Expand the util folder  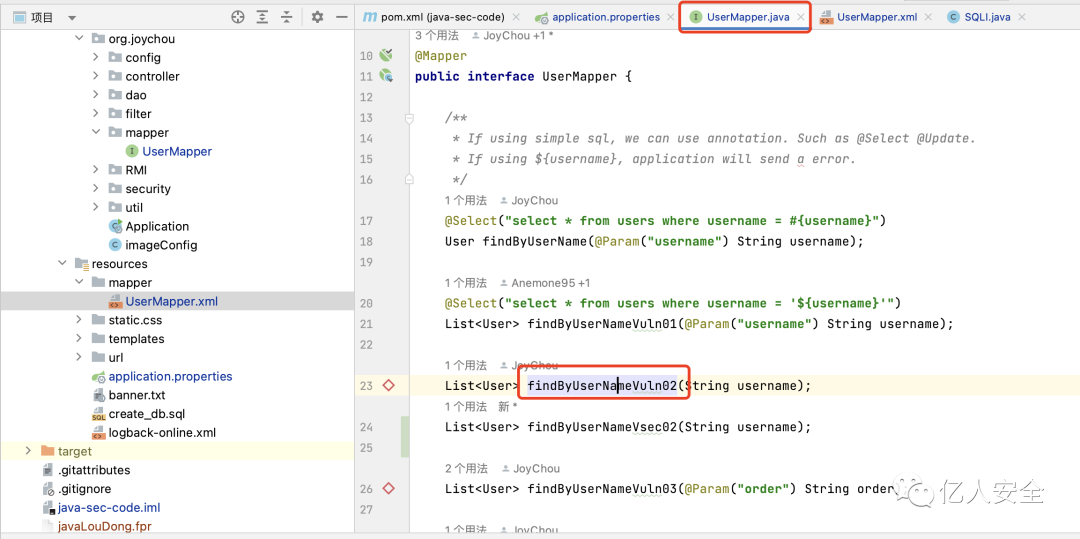pyautogui.click(x=96, y=207)
